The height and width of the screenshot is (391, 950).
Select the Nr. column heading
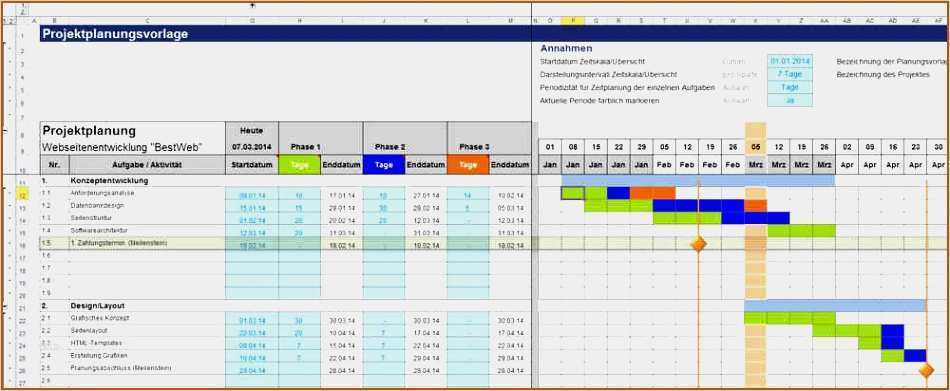(x=55, y=164)
